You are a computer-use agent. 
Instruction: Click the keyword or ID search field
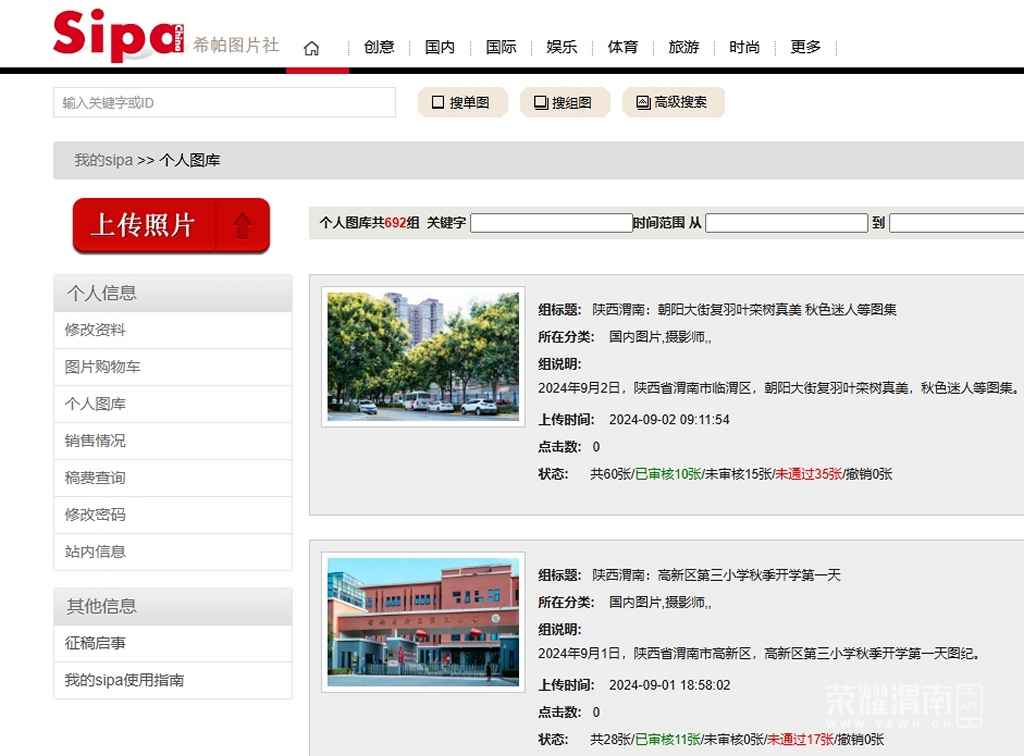(224, 102)
